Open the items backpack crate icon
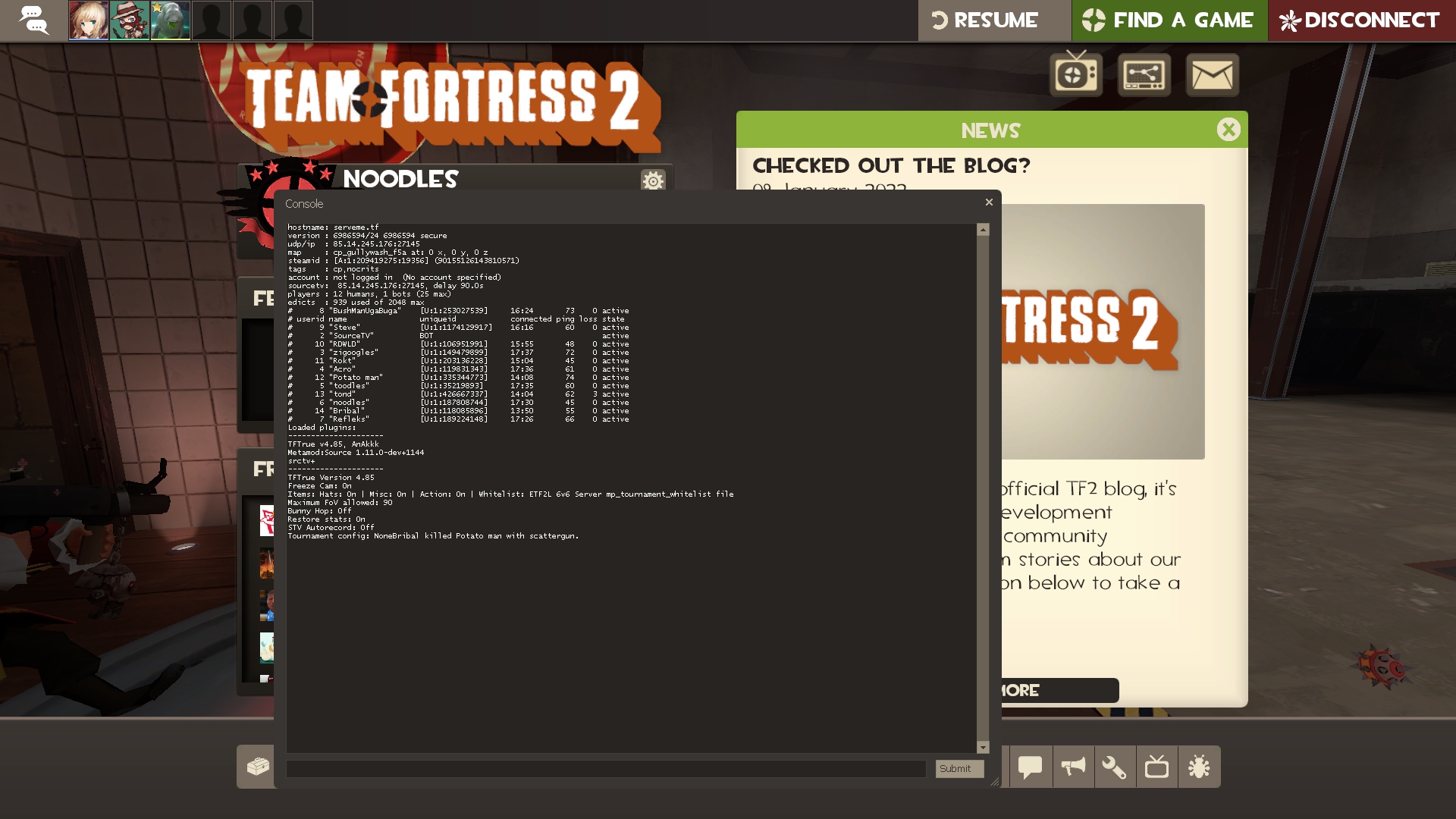Image resolution: width=1456 pixels, height=819 pixels. [258, 767]
